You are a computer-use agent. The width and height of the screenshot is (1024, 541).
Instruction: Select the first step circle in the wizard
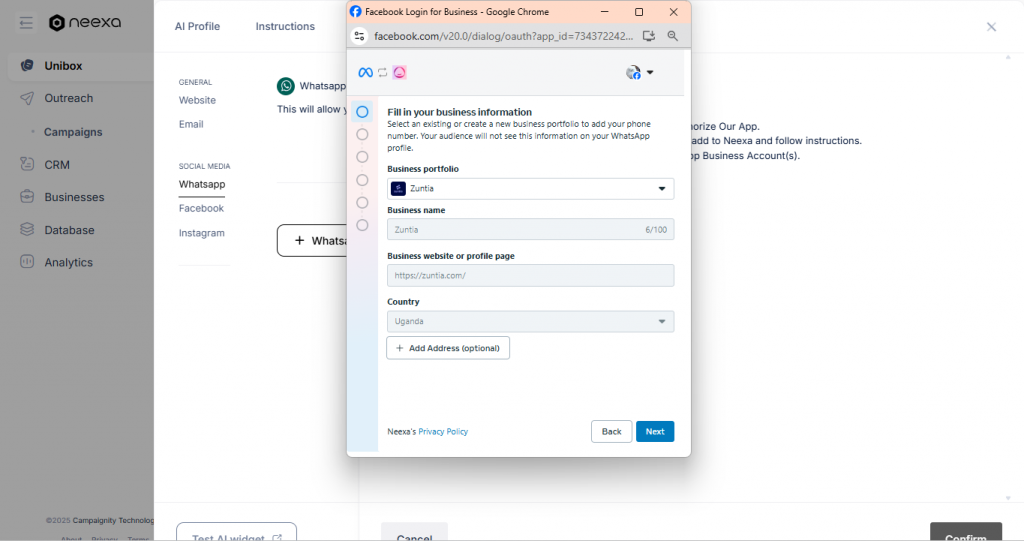[x=362, y=112]
